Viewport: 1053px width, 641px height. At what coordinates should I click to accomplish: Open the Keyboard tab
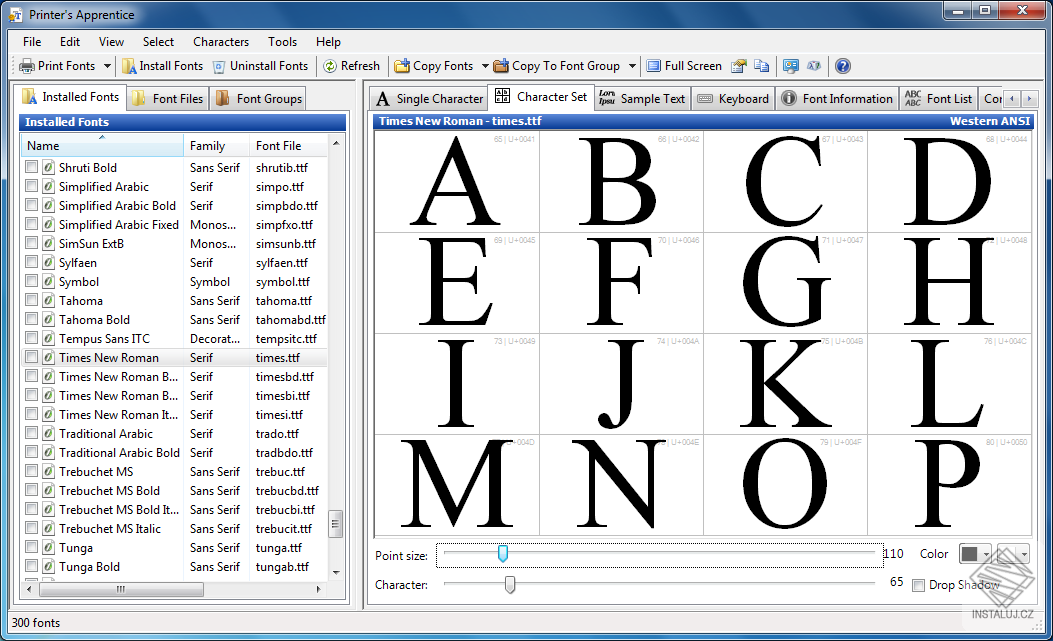(x=733, y=99)
